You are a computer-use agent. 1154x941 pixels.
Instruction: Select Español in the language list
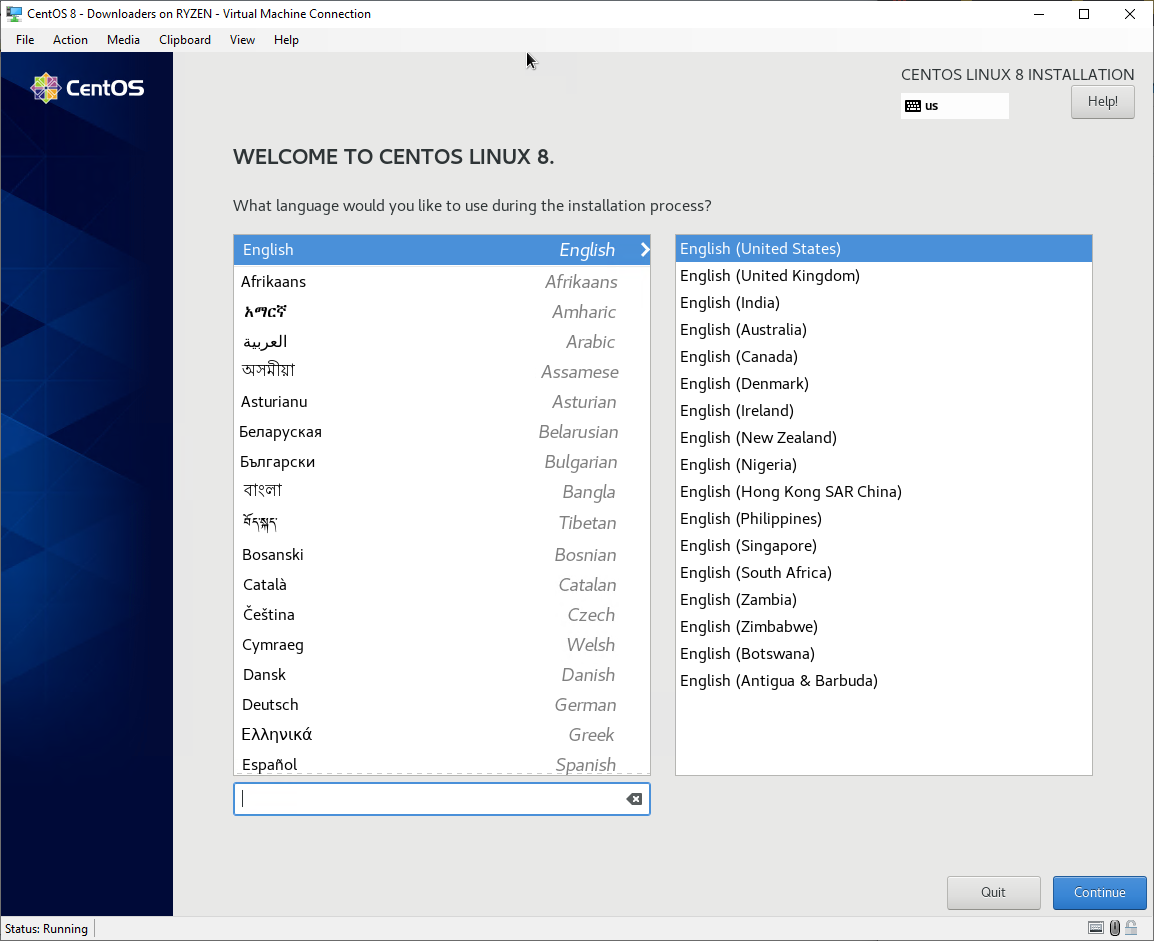(442, 763)
